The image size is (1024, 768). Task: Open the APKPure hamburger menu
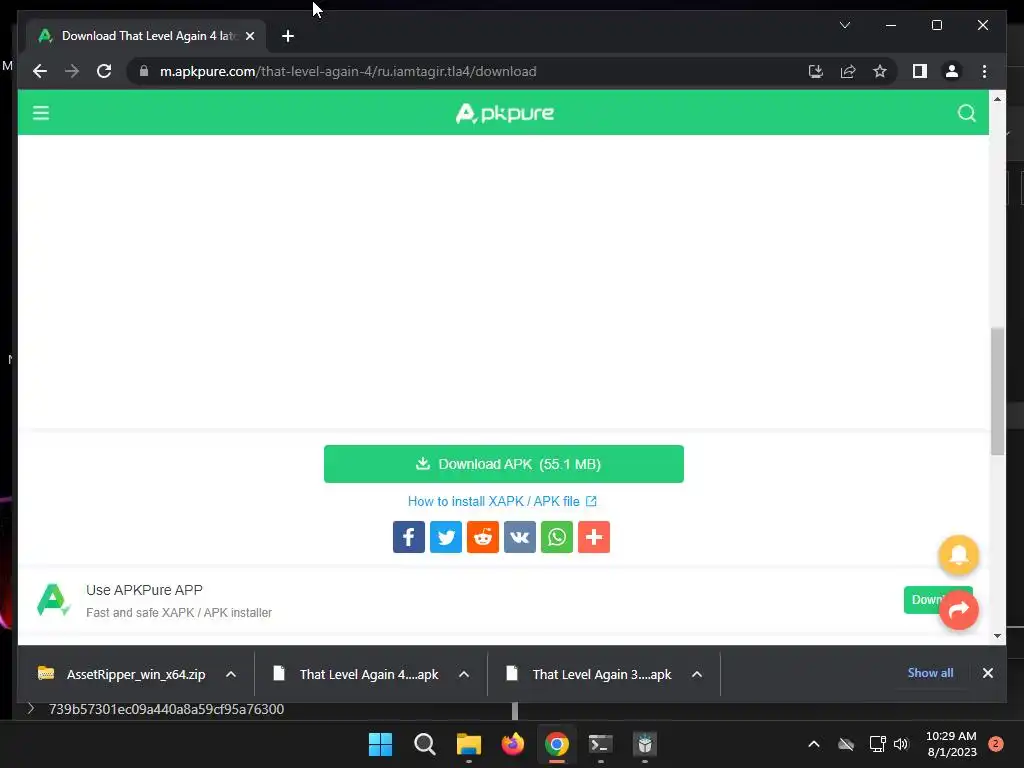point(40,113)
